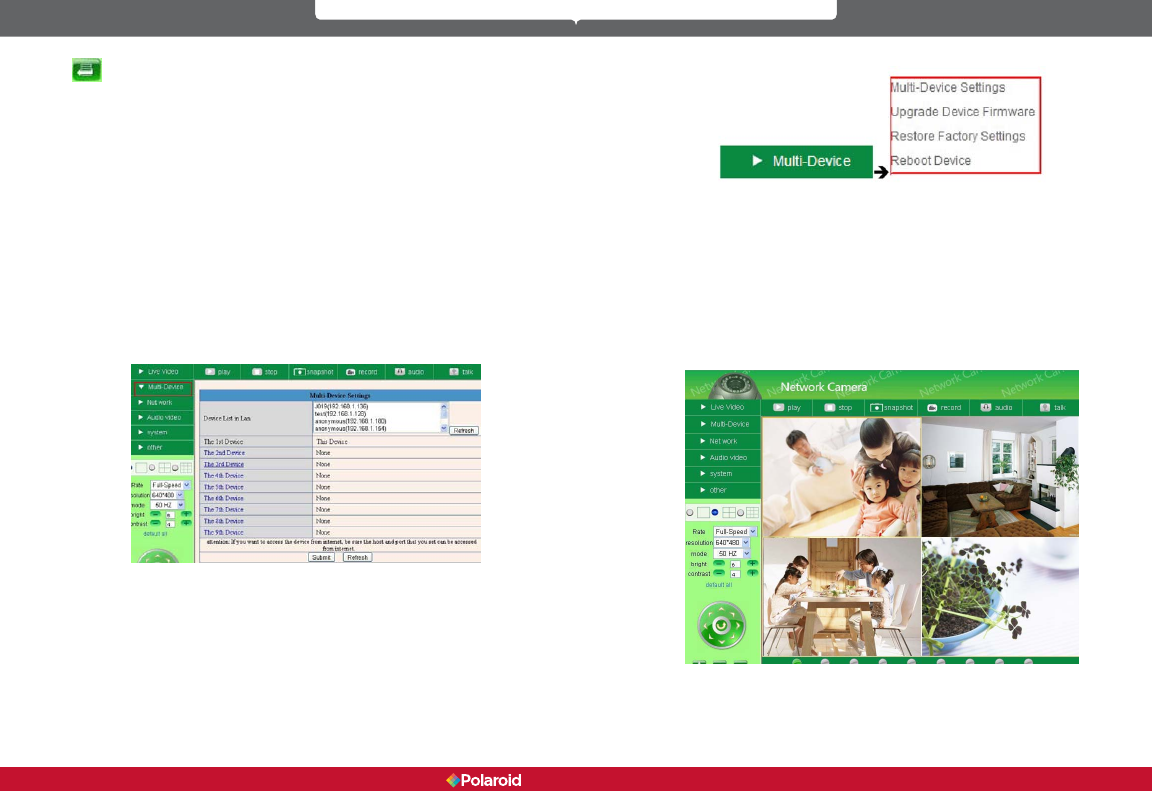Screen dimensions: 1152x791
Task: Click the round pan-tilt control wheel center
Action: click(x=721, y=626)
